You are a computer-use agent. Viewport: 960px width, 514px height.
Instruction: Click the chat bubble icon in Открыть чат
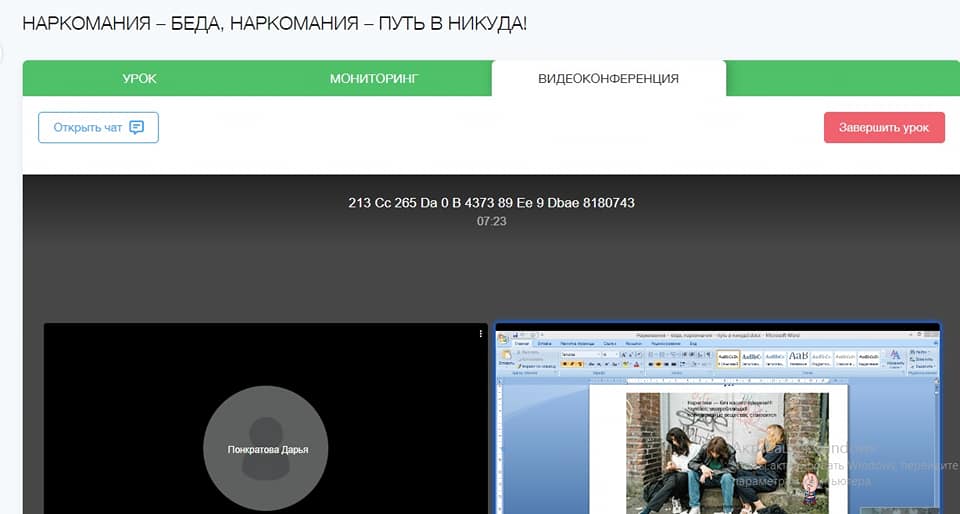(x=137, y=127)
